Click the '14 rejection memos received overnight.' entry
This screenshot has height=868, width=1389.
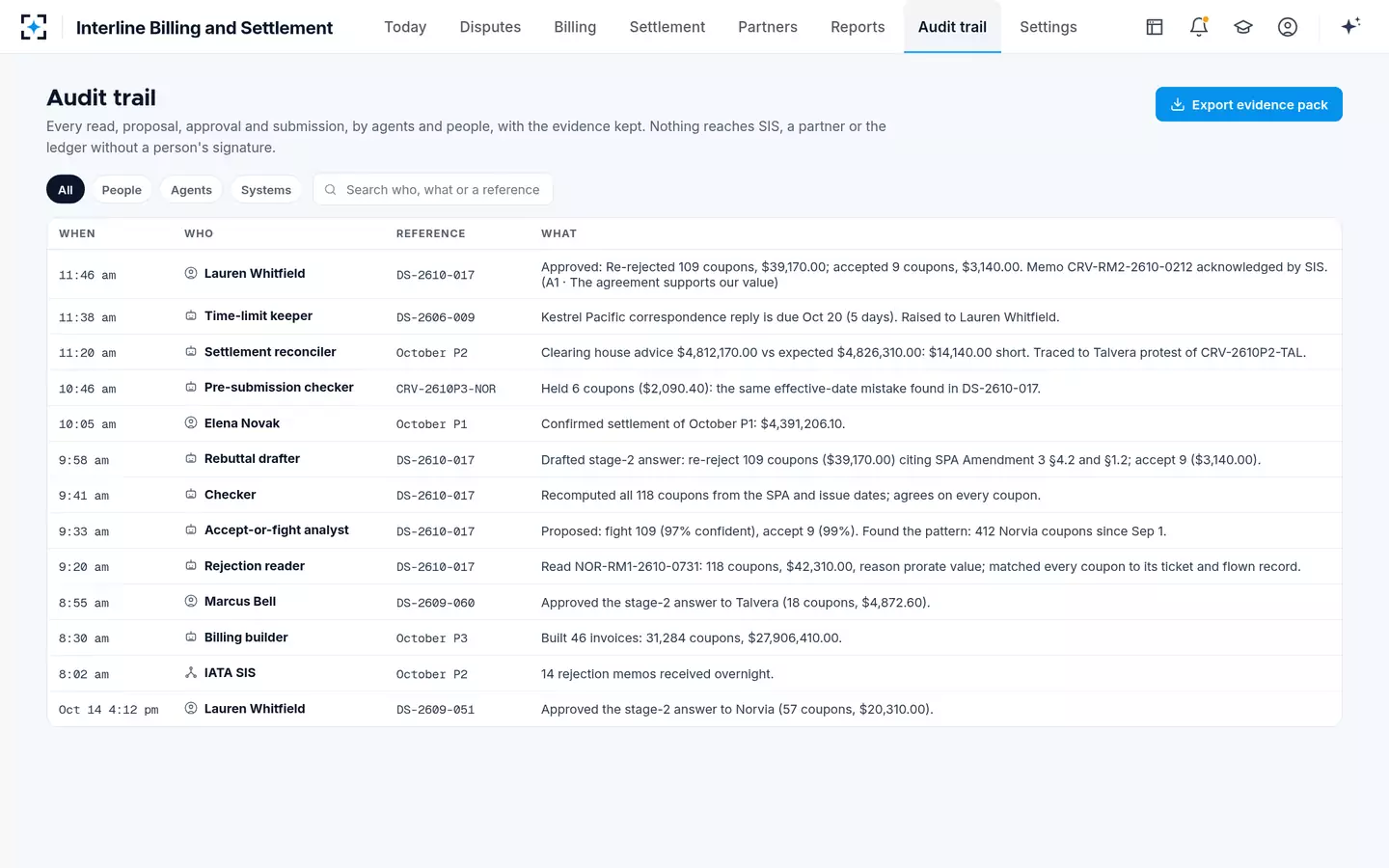(657, 674)
